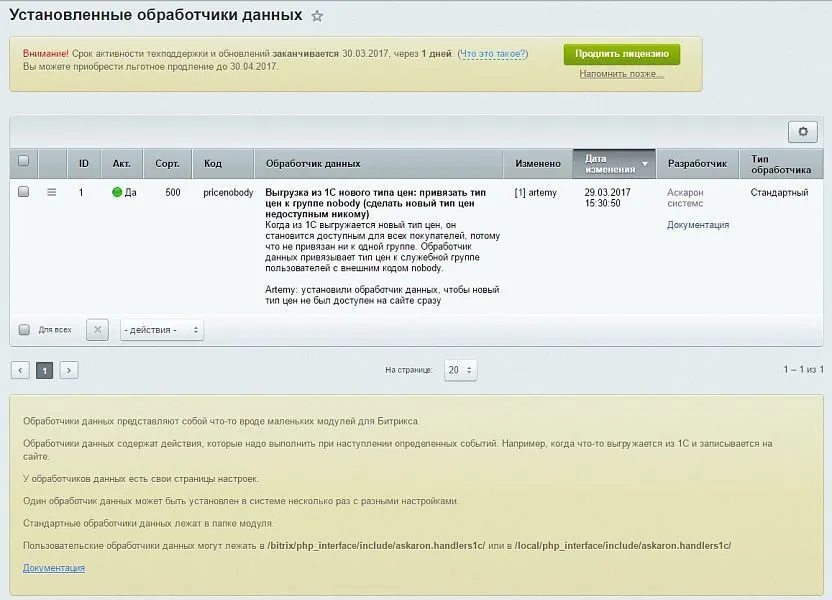The height and width of the screenshot is (600, 832).
Task: Enable the 'Для всех' checkbox
Action: pos(24,329)
